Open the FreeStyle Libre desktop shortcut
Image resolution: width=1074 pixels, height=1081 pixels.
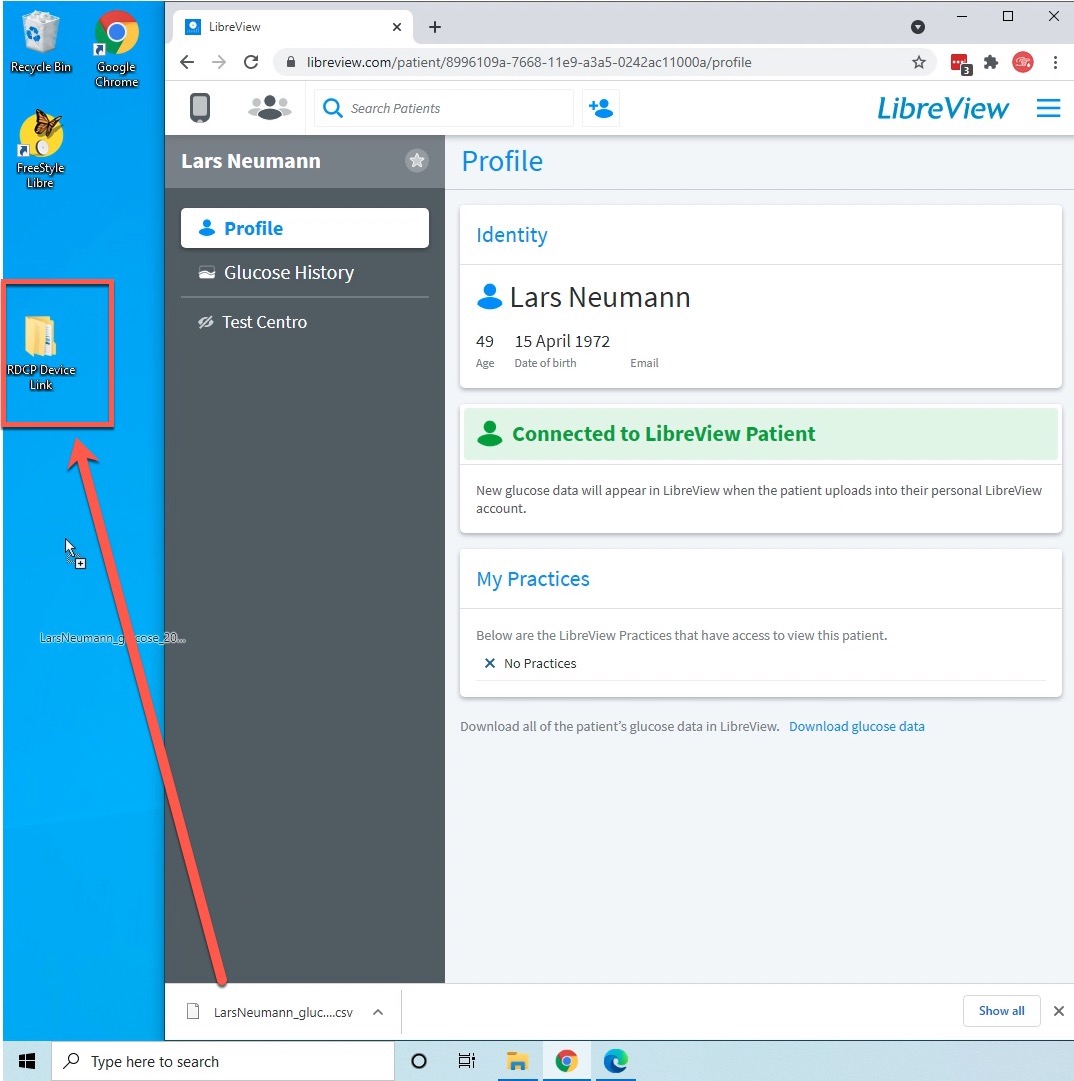pos(40,148)
